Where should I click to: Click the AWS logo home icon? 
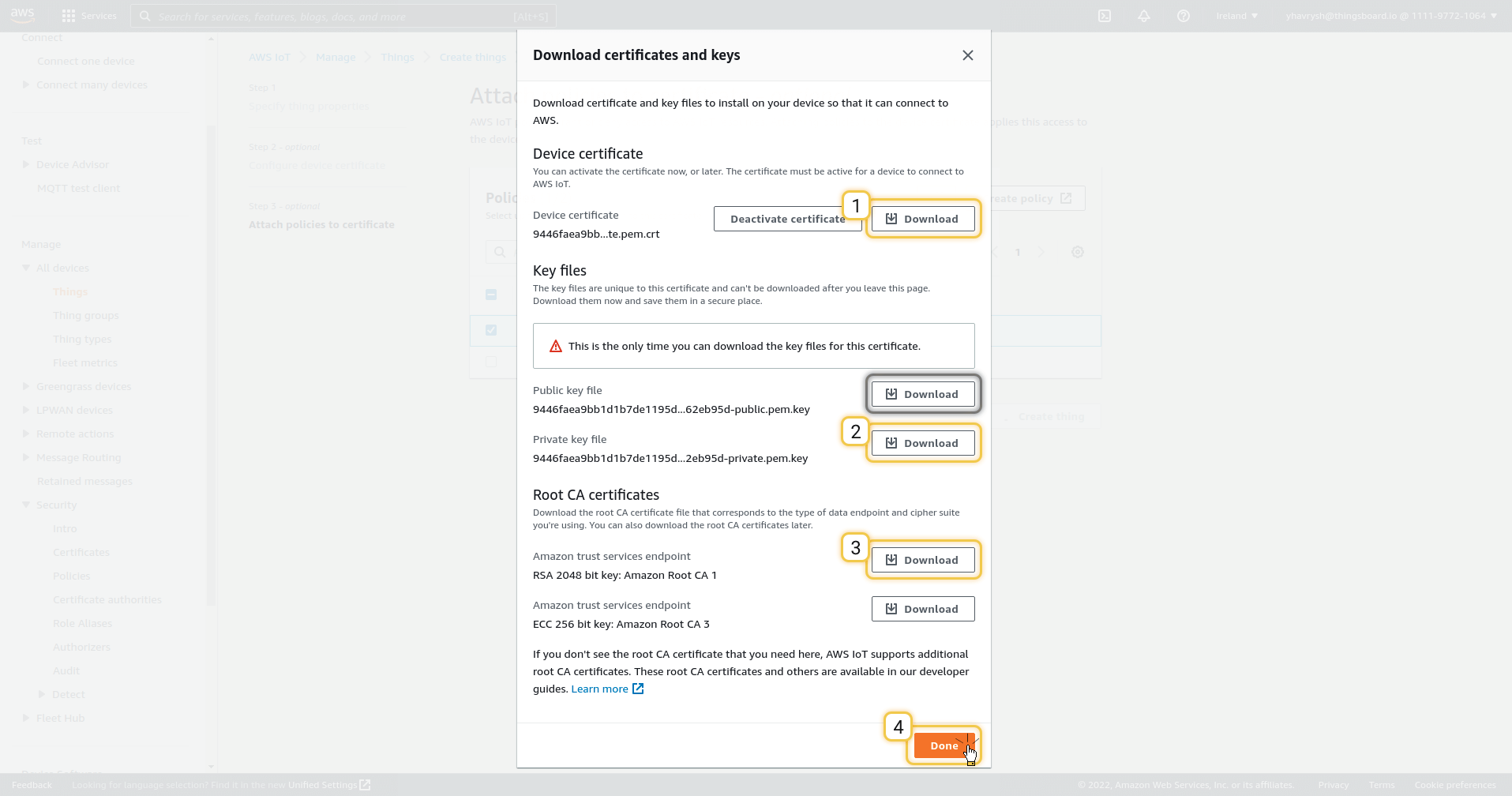(23, 14)
